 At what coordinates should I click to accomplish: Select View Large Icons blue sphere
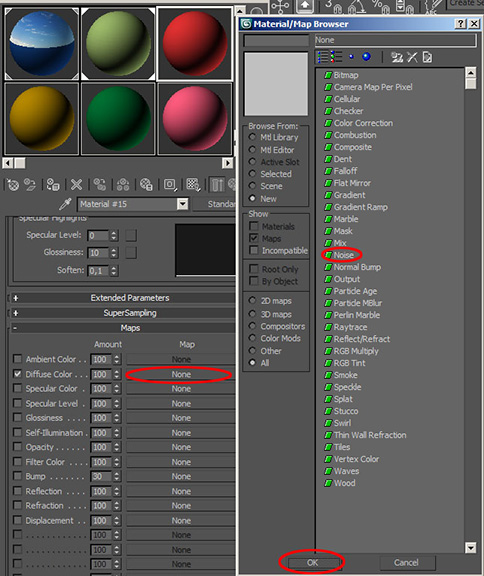click(366, 57)
